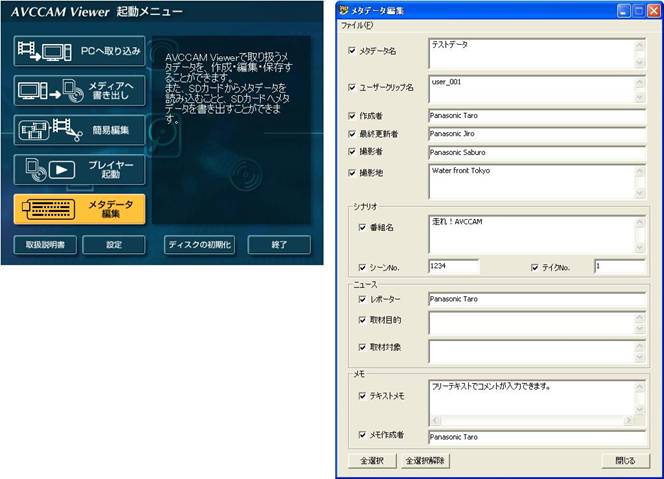Toggle the テイクNo. checkbox
This screenshot has width=664, height=479.
pos(534,267)
